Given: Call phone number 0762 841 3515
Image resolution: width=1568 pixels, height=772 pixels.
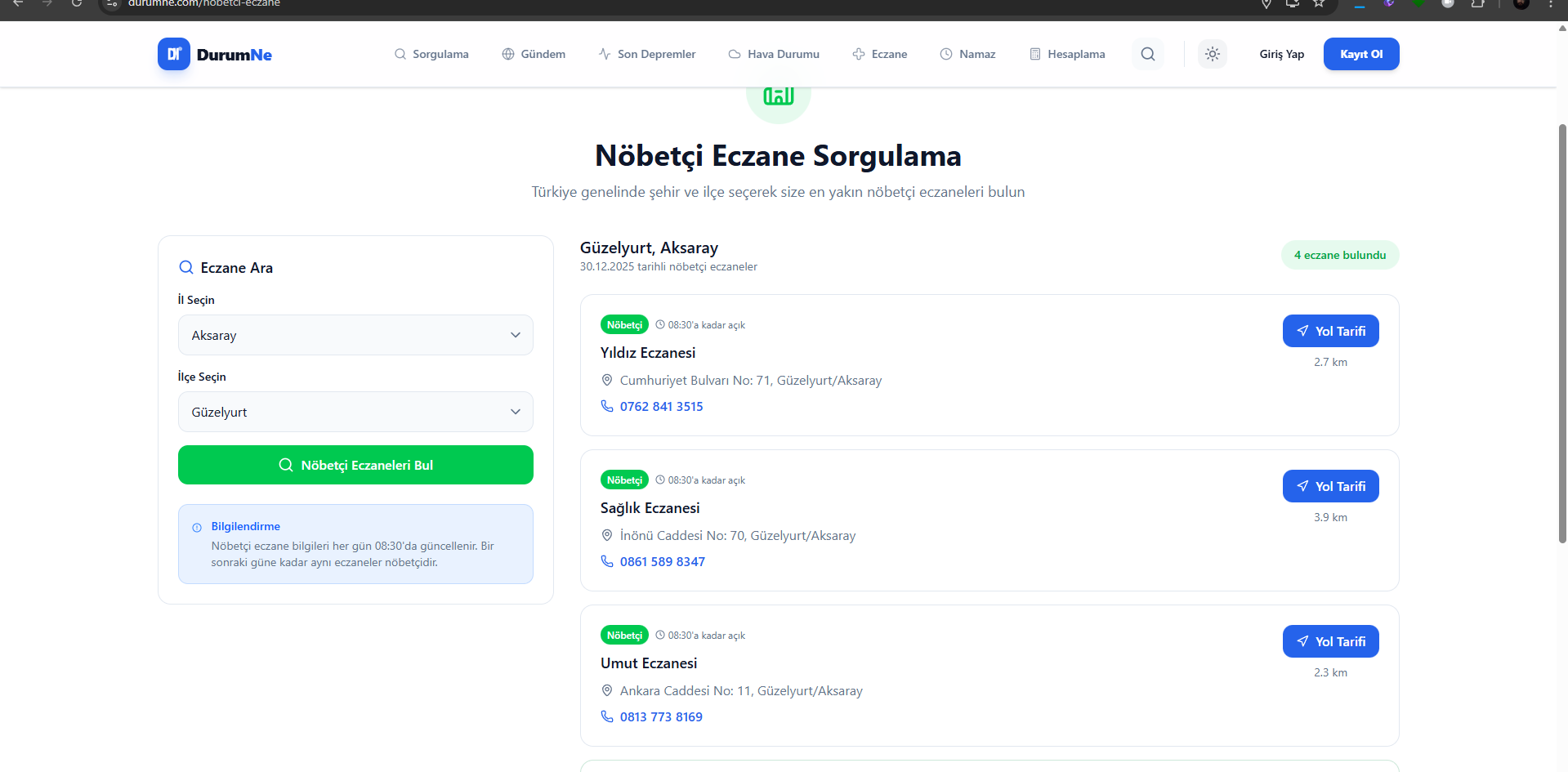Looking at the screenshot, I should click(x=661, y=406).
